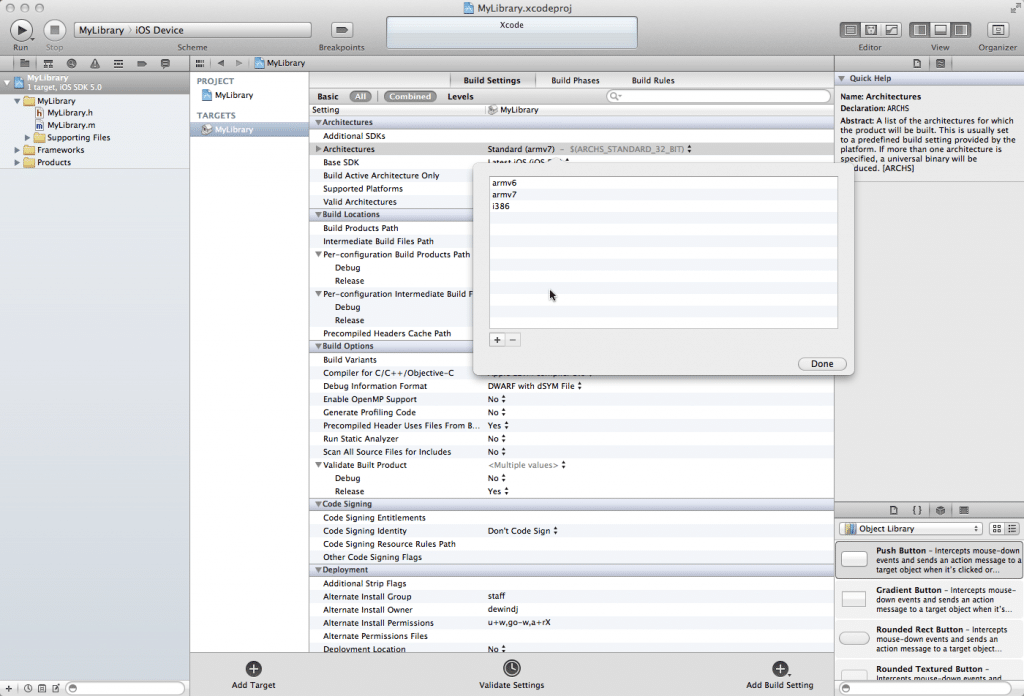This screenshot has width=1024, height=696.
Task: Select armv7 in architectures popup
Action: 663,195
